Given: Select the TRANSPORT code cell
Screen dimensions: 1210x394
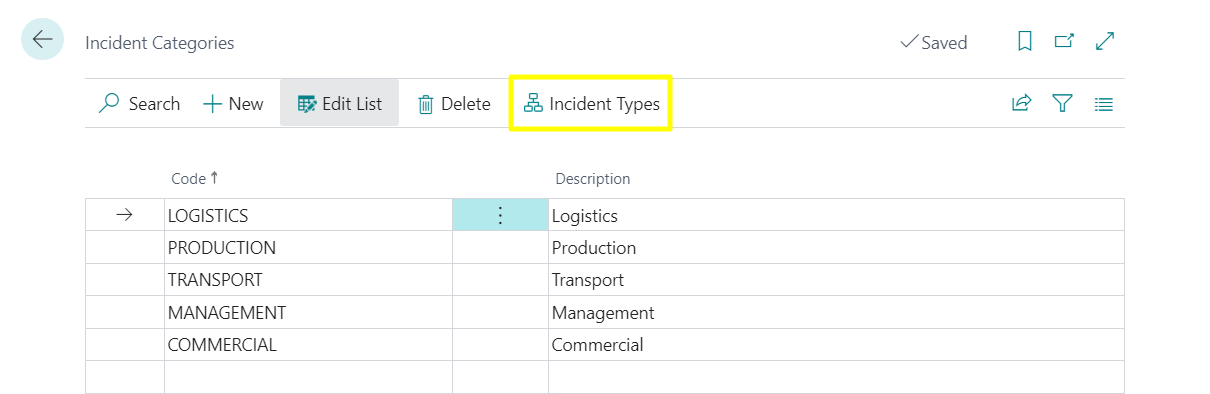Looking at the screenshot, I should pos(308,280).
